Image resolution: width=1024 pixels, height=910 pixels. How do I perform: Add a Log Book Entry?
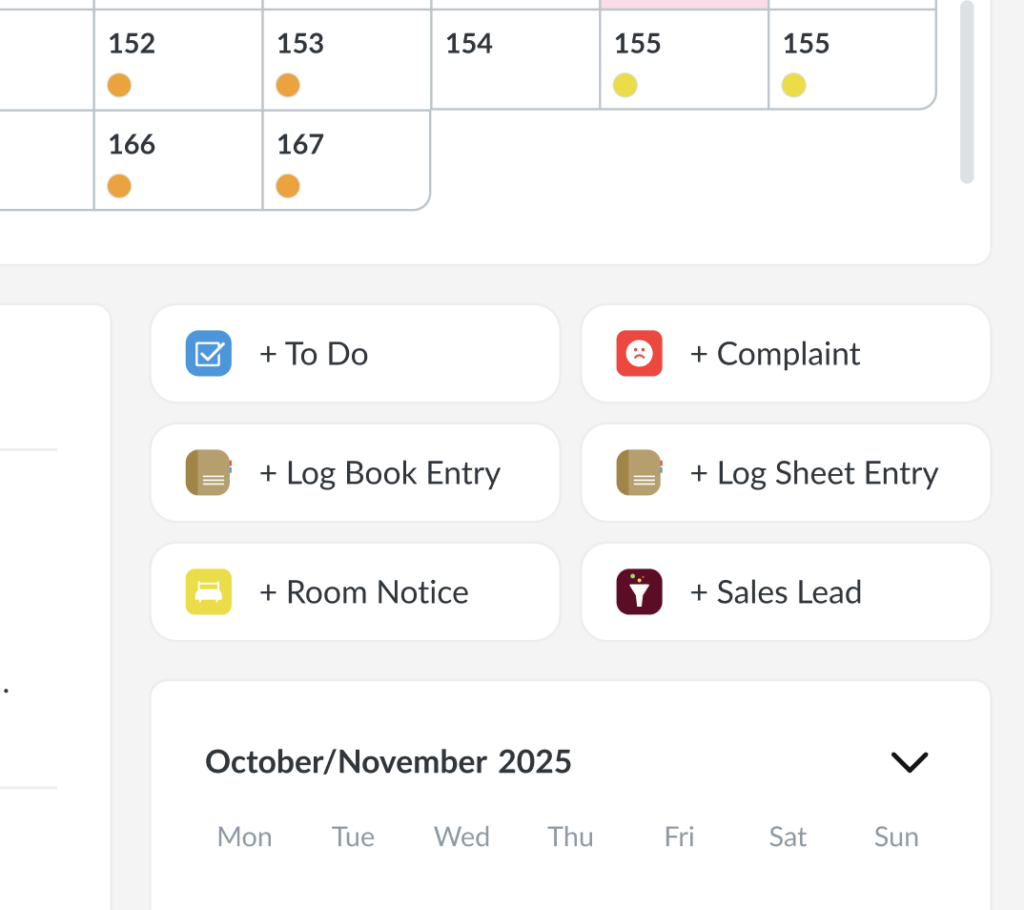(355, 472)
